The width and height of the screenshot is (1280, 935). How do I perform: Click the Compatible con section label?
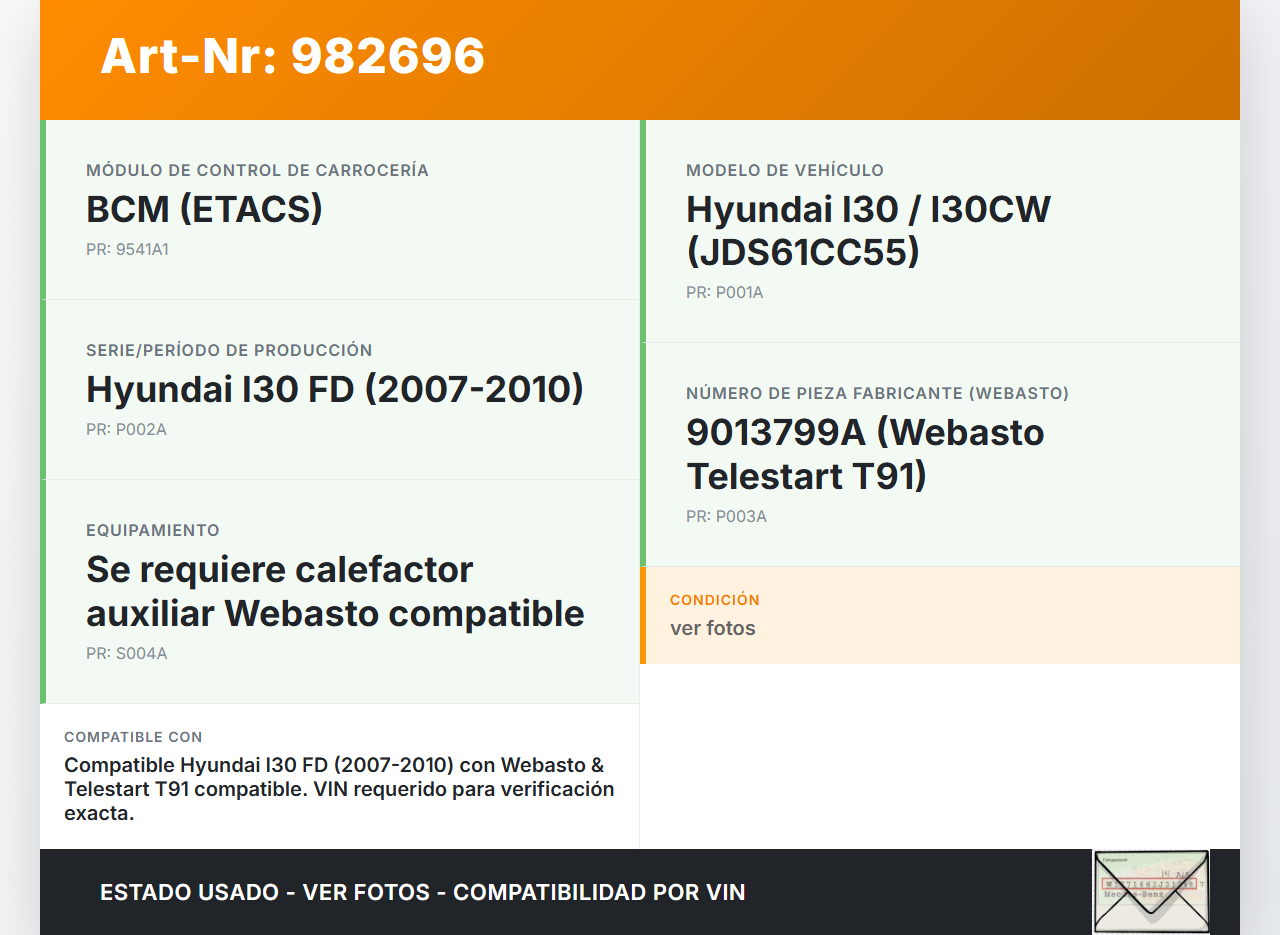point(133,737)
